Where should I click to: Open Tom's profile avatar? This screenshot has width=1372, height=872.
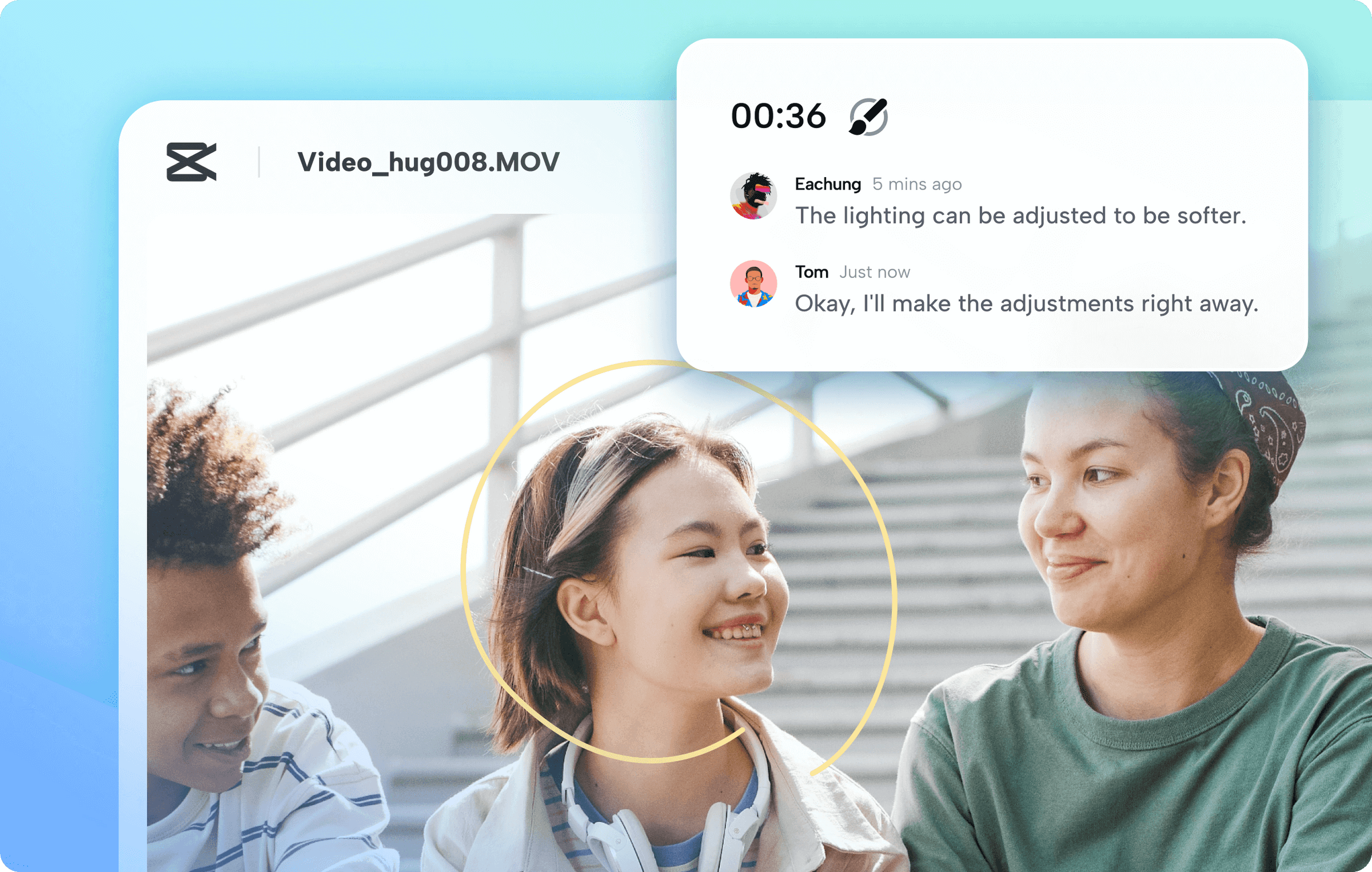753,284
